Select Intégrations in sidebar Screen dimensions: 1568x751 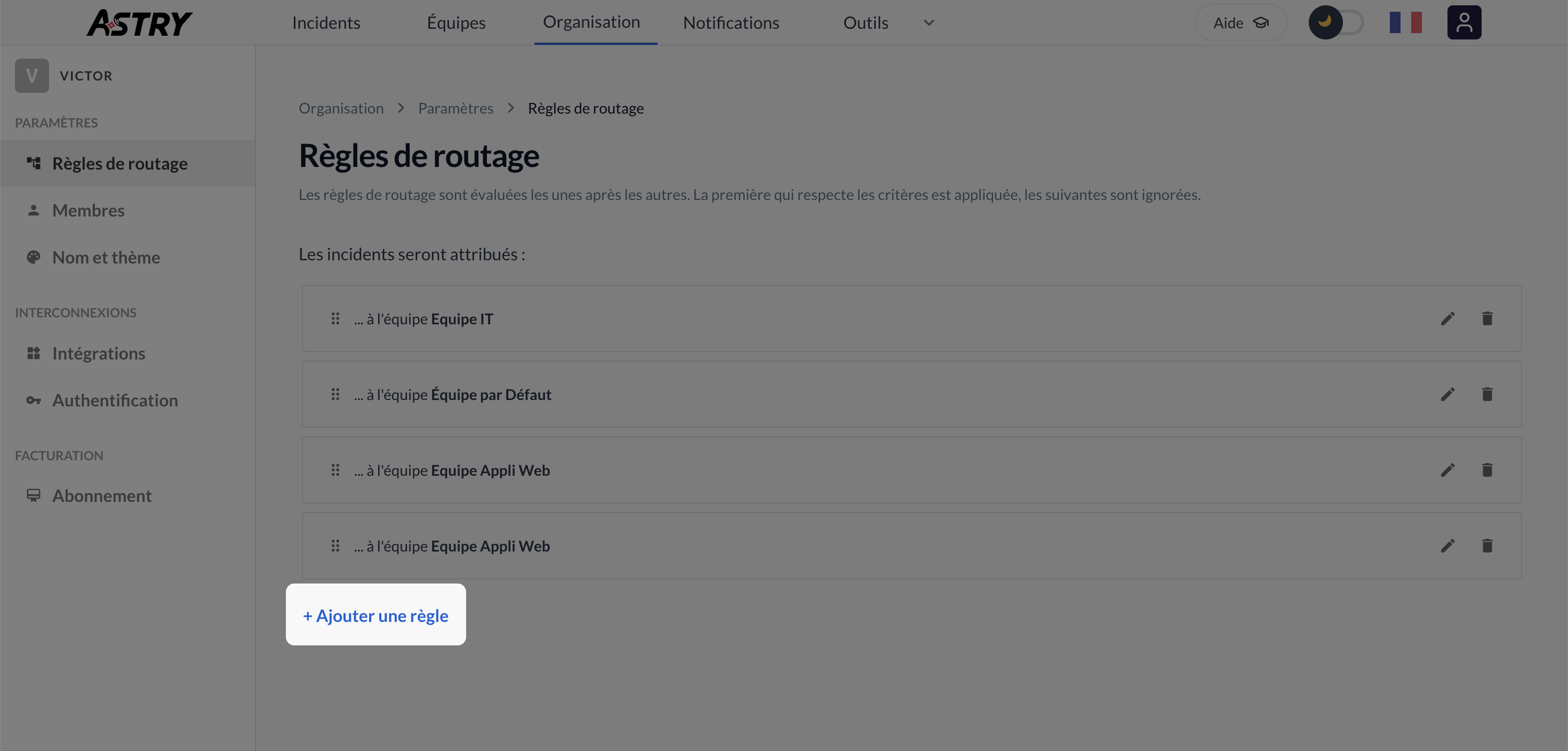99,354
